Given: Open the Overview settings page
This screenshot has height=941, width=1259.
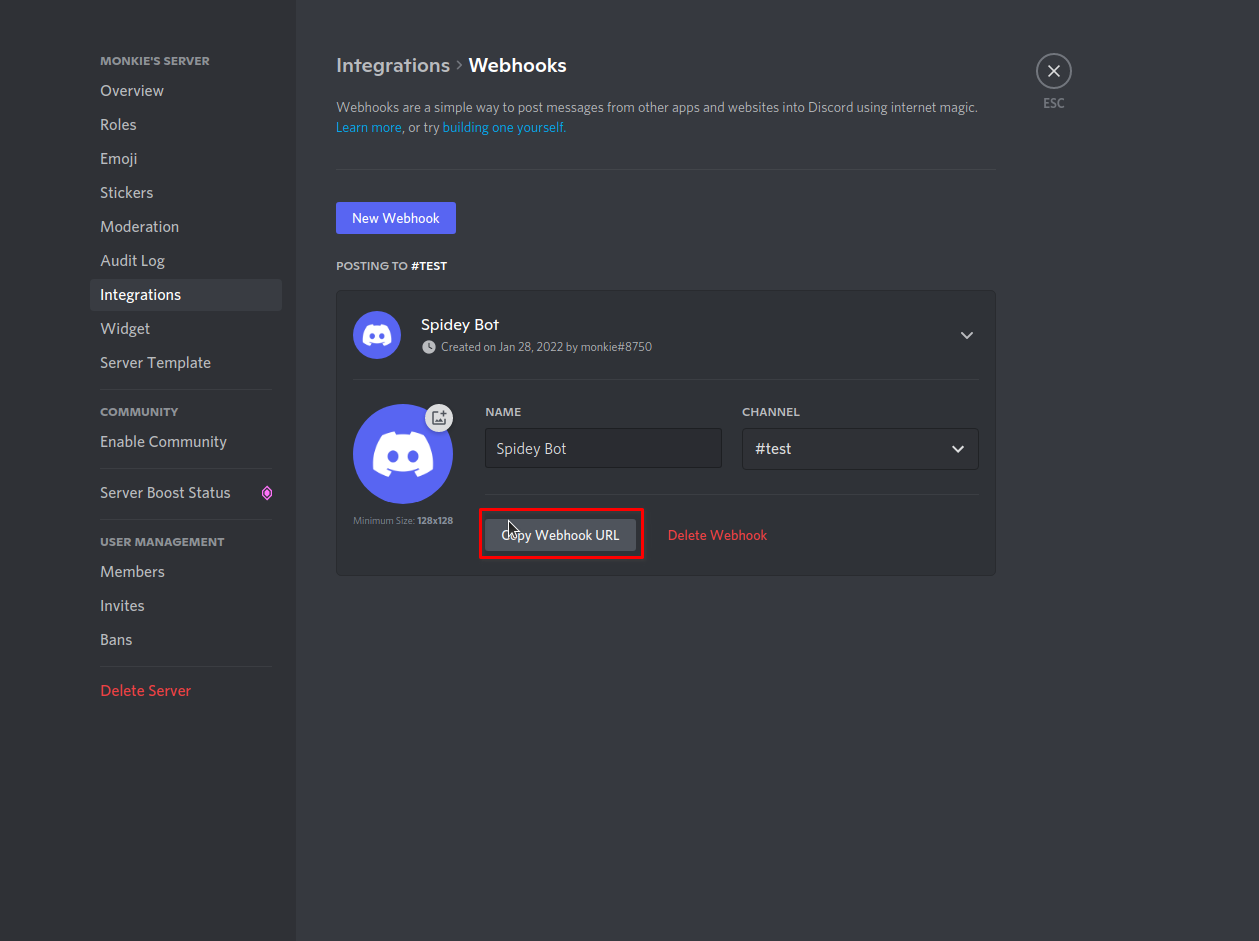Looking at the screenshot, I should (x=186, y=91).
